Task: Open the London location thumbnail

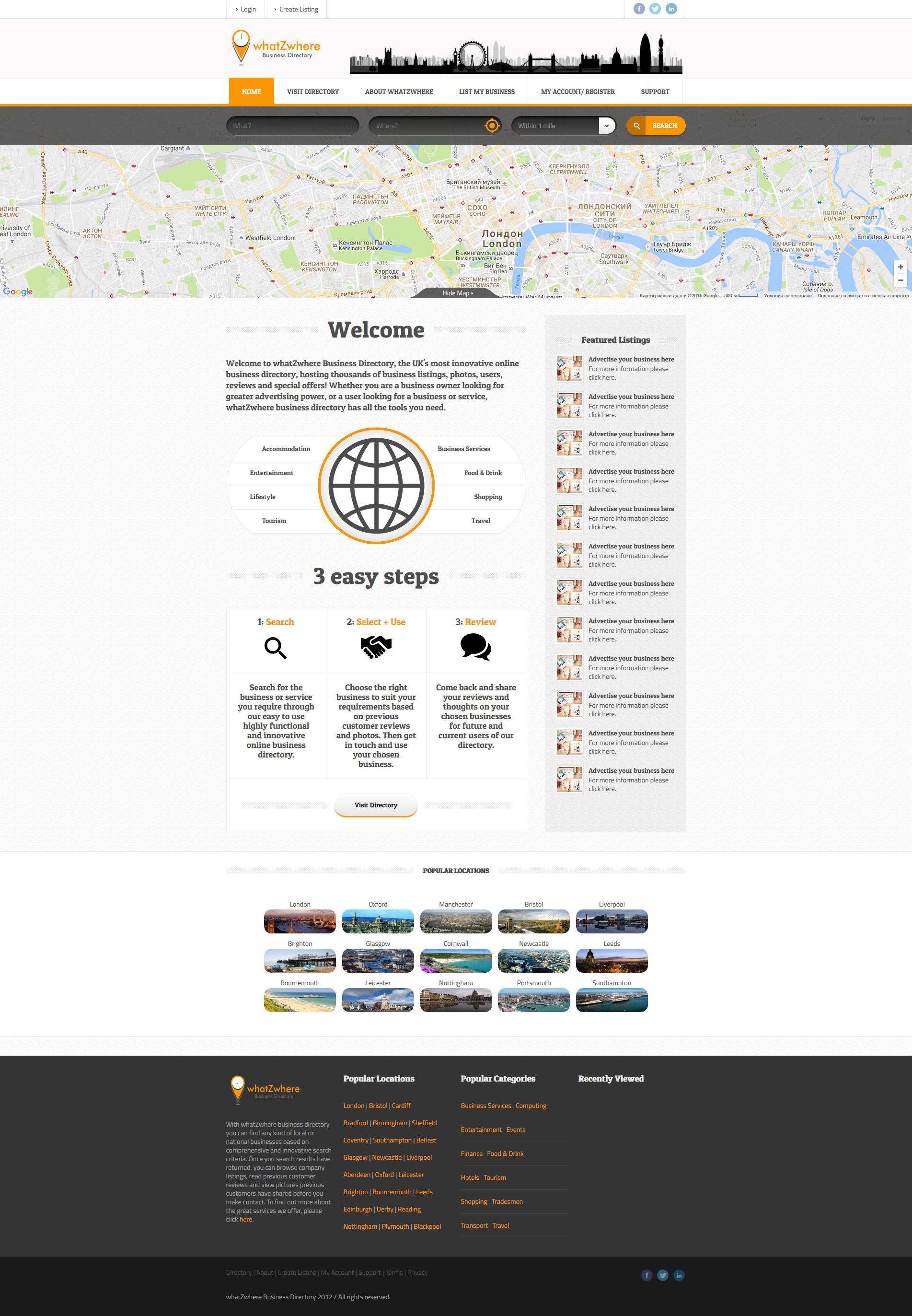Action: pyautogui.click(x=300, y=921)
